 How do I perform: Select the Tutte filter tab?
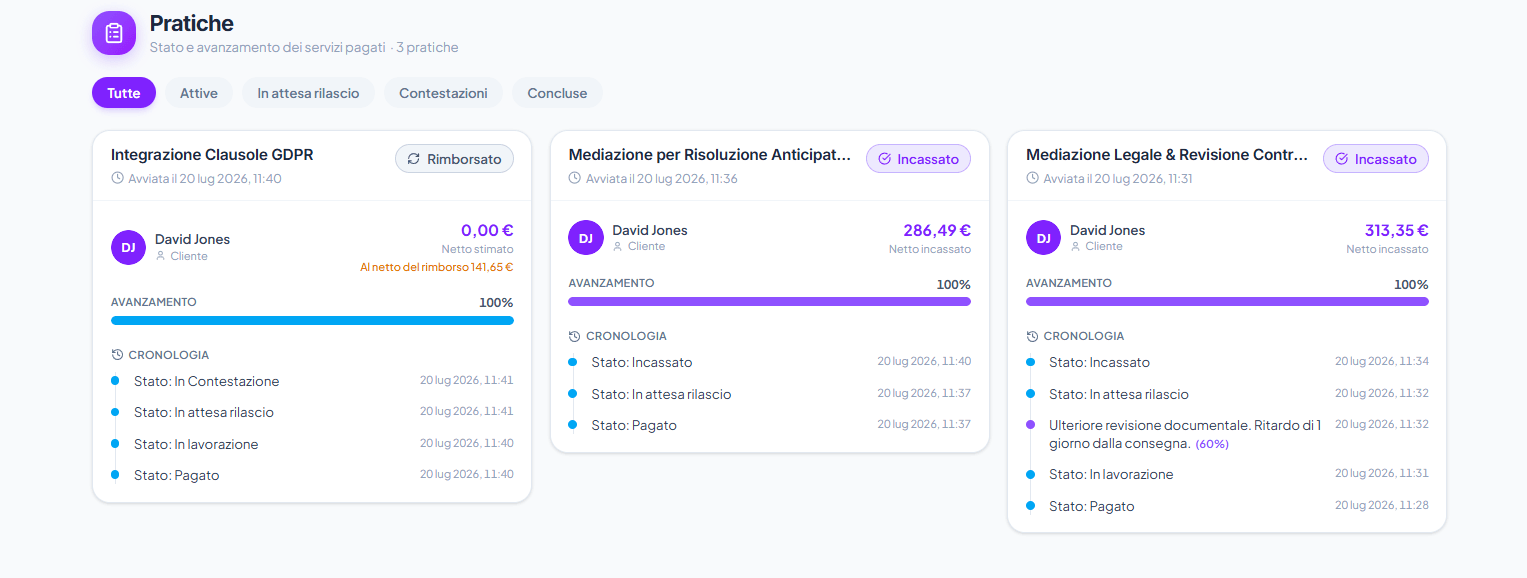(124, 93)
